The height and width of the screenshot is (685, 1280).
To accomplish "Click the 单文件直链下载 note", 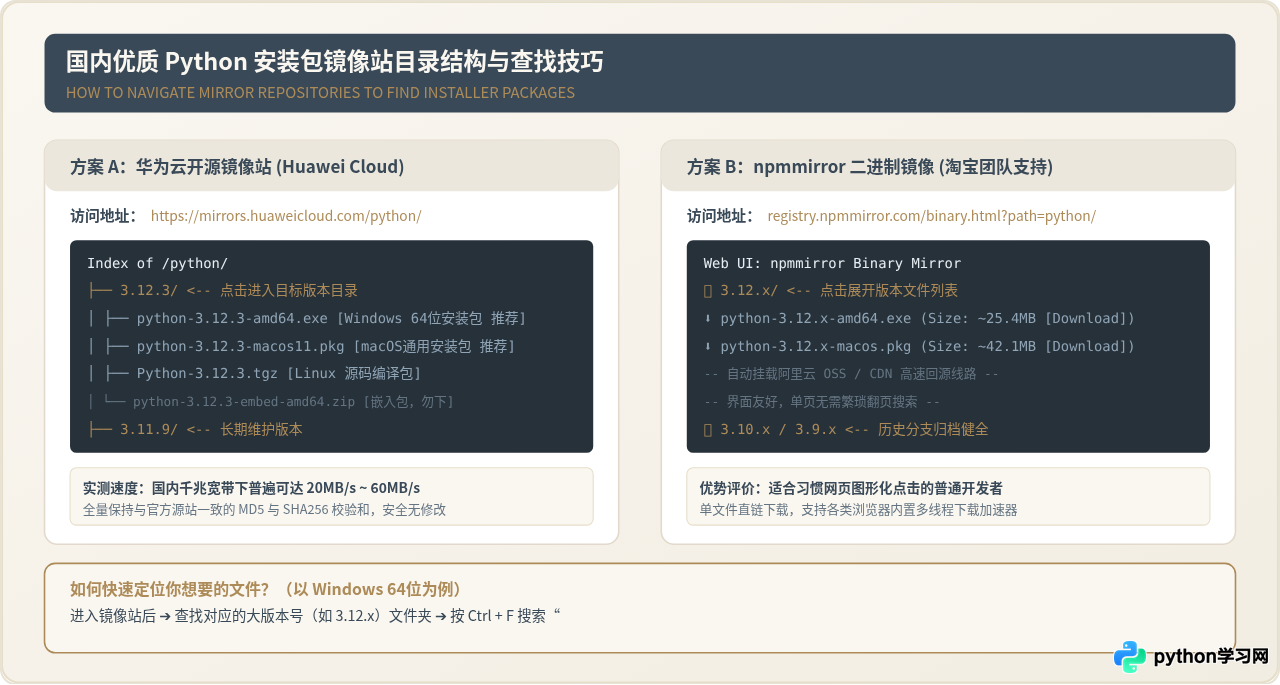I will 858,509.
